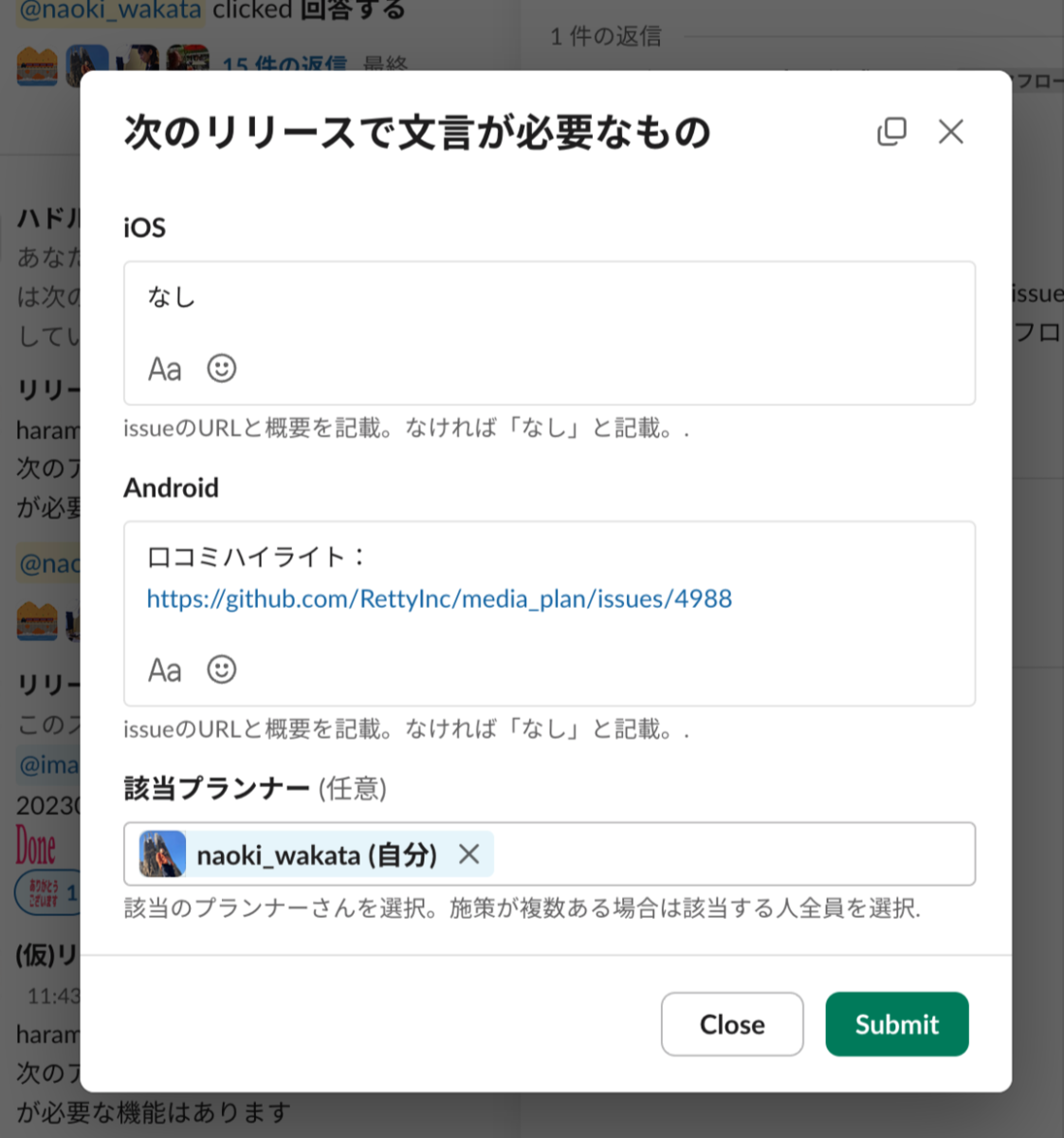Toggle formatting Aa in iOS field

[x=164, y=369]
